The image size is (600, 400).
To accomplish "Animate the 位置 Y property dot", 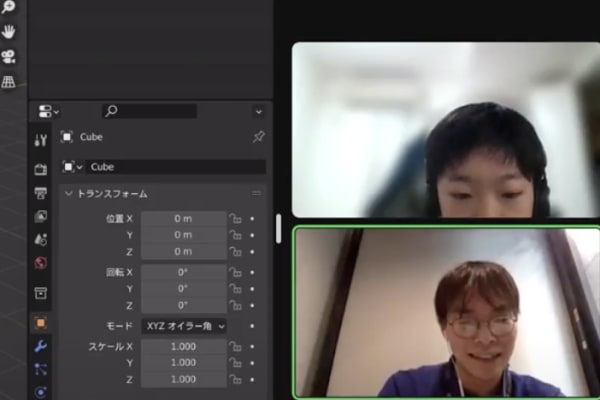I will 252,235.
